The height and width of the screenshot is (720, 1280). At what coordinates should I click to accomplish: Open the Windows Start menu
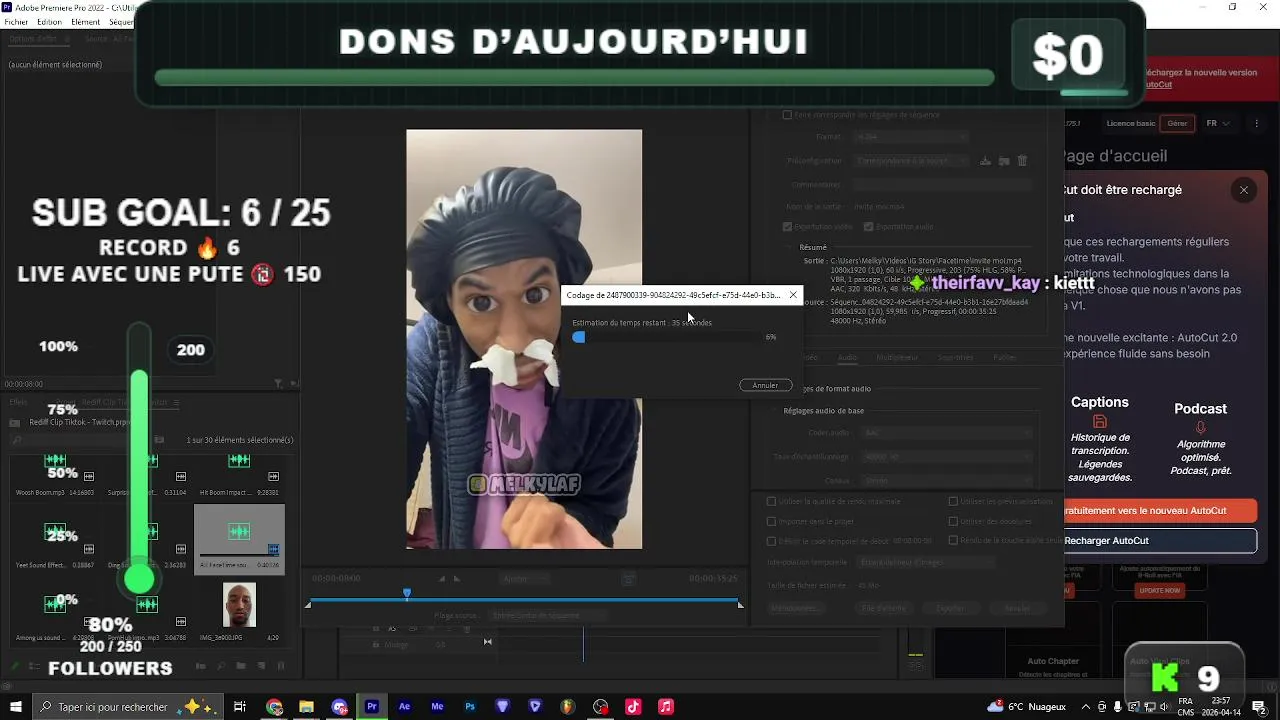(x=15, y=707)
